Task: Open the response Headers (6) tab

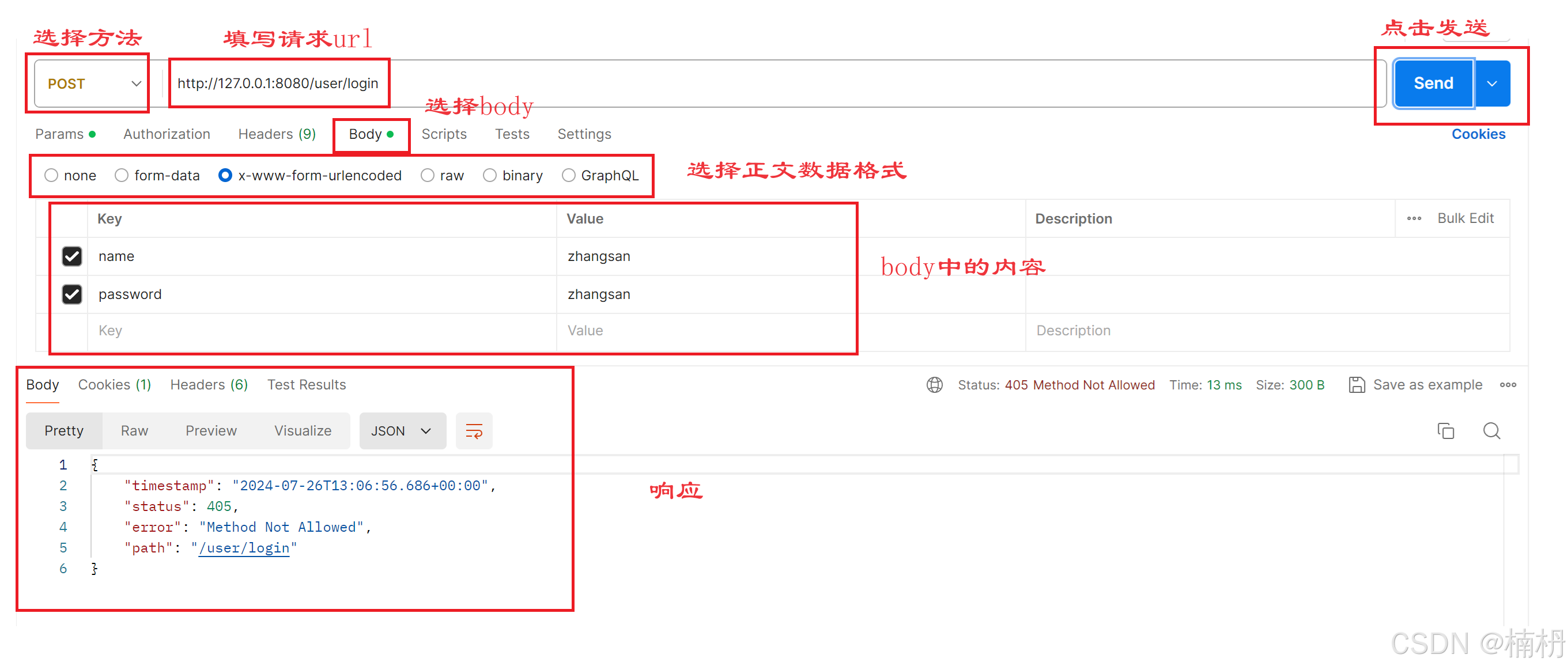Action: coord(209,385)
